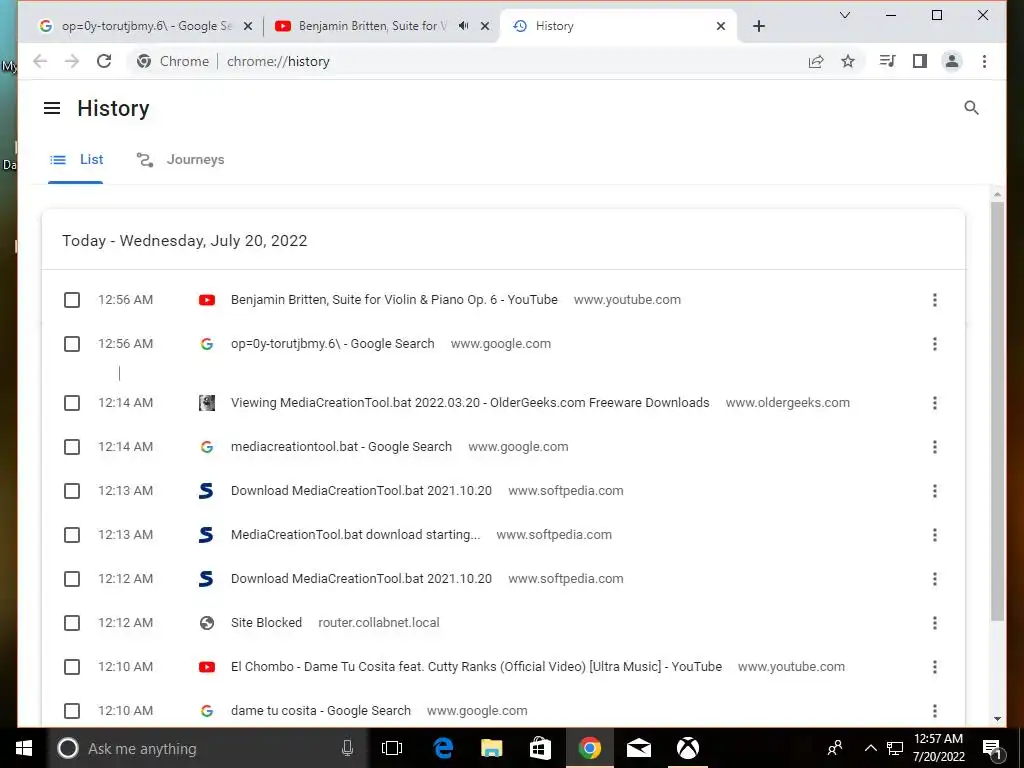Open dame tu cosita Google Search link

[x=321, y=711]
